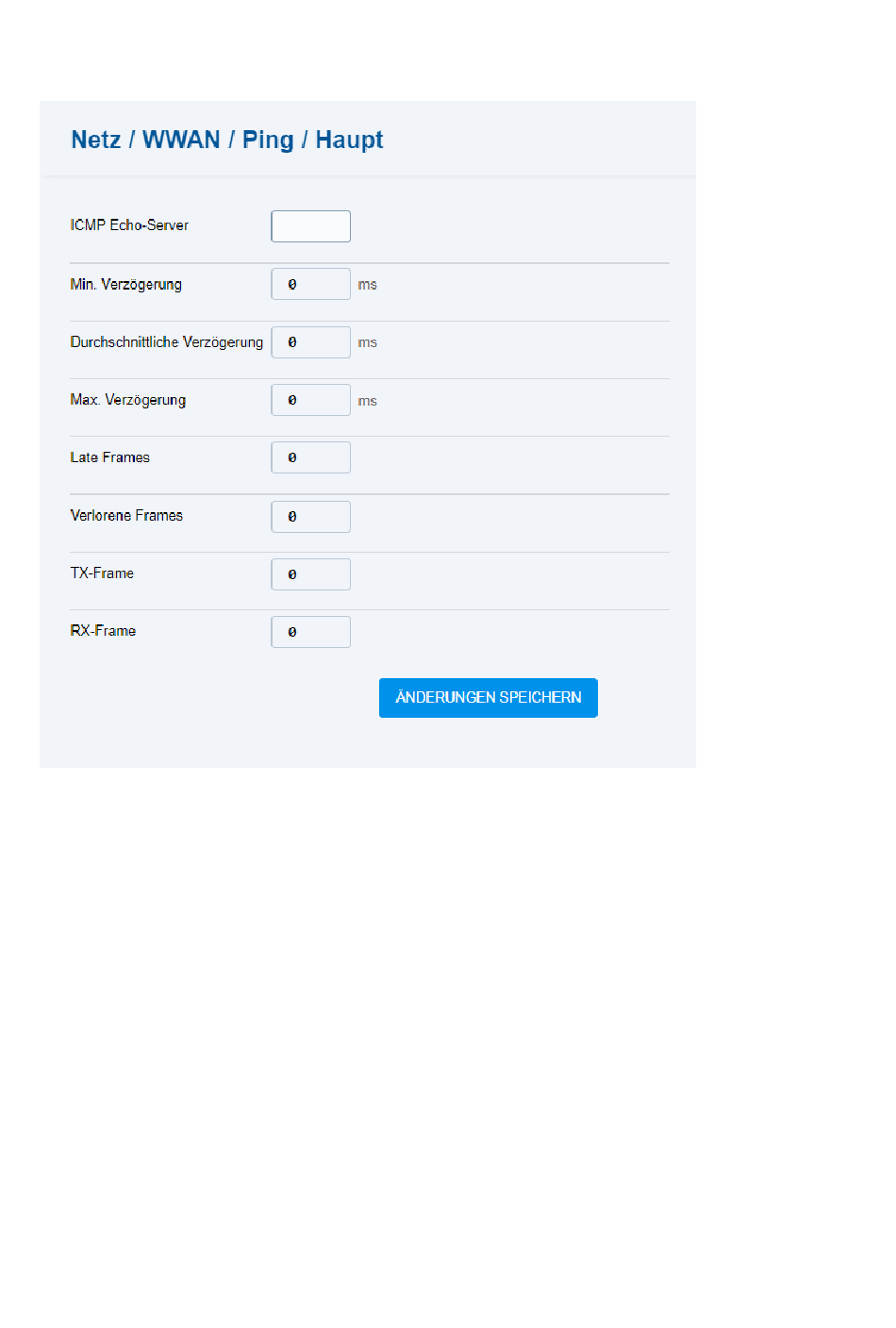This screenshot has height=1328, width=896.
Task: Click the RX-Frame label
Action: [x=103, y=631]
